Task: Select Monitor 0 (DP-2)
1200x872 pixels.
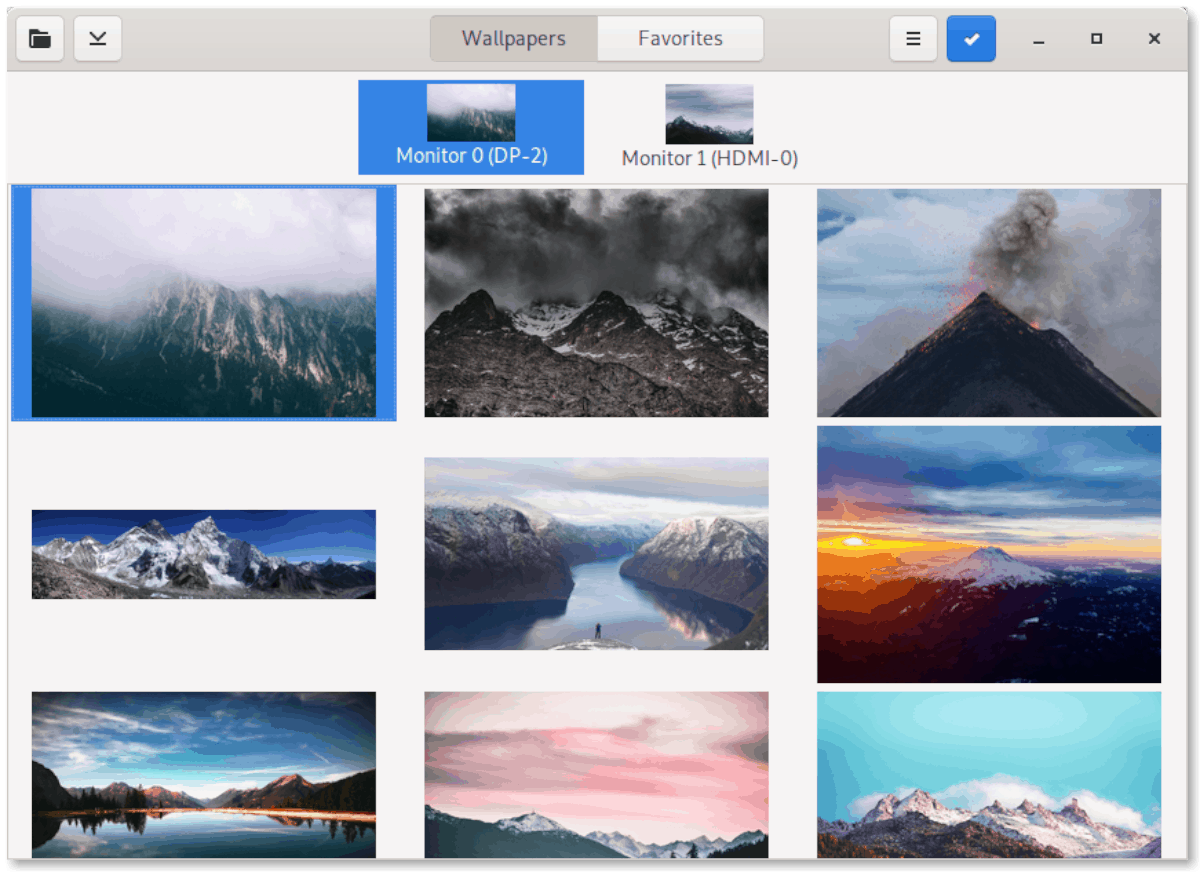Action: (x=471, y=127)
